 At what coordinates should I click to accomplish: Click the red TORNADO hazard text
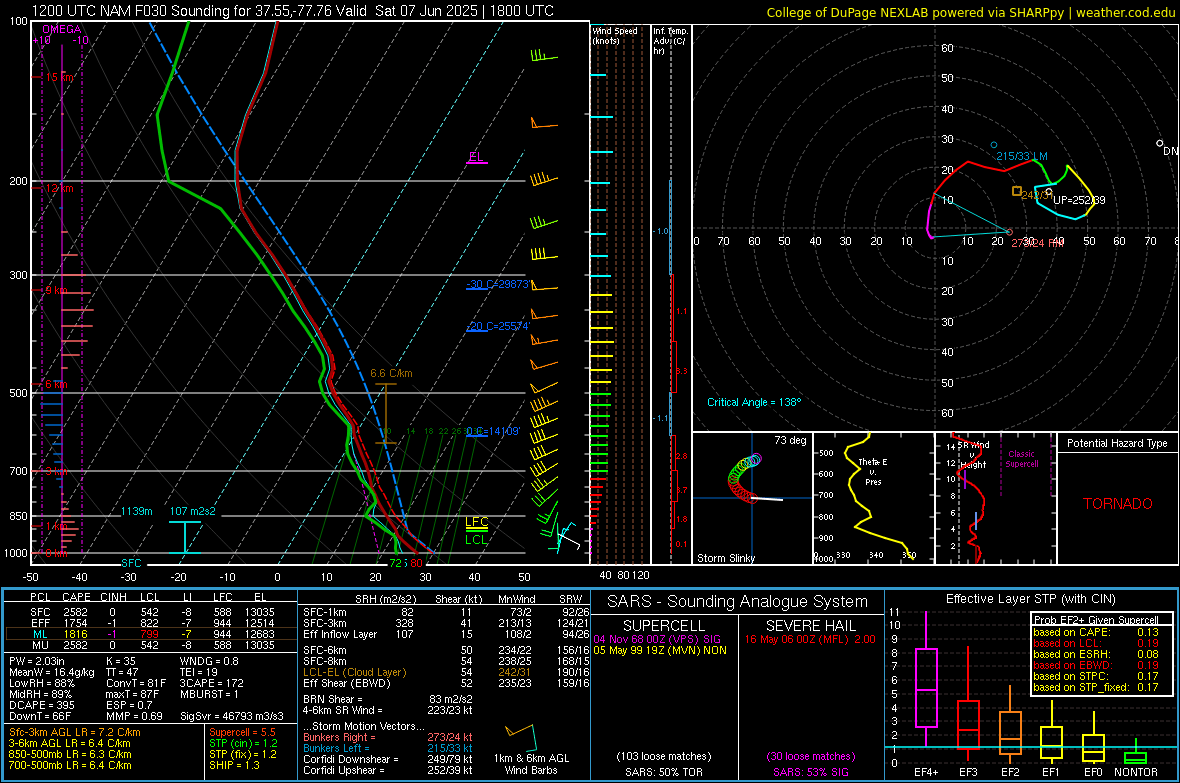(x=1118, y=504)
